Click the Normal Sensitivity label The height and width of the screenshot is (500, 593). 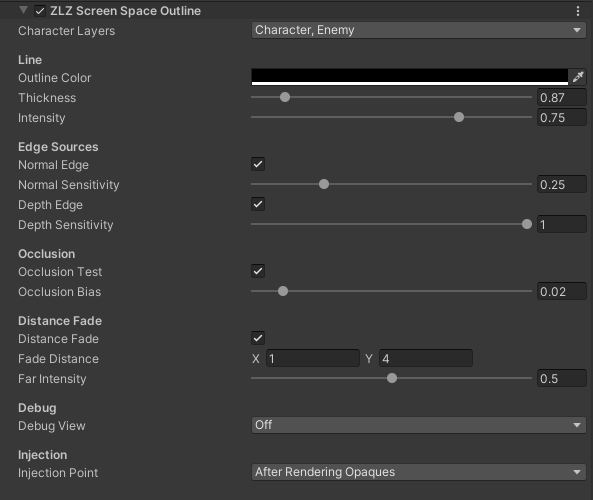(69, 185)
